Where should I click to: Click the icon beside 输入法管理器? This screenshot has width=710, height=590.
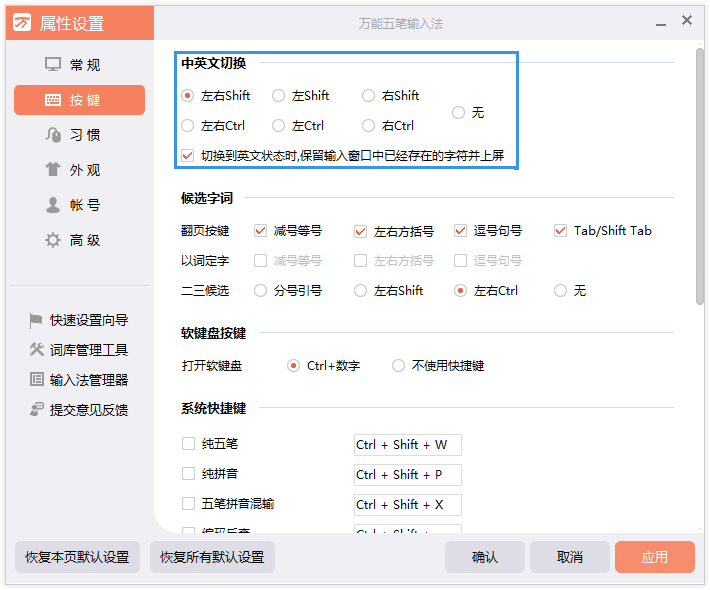coord(36,380)
